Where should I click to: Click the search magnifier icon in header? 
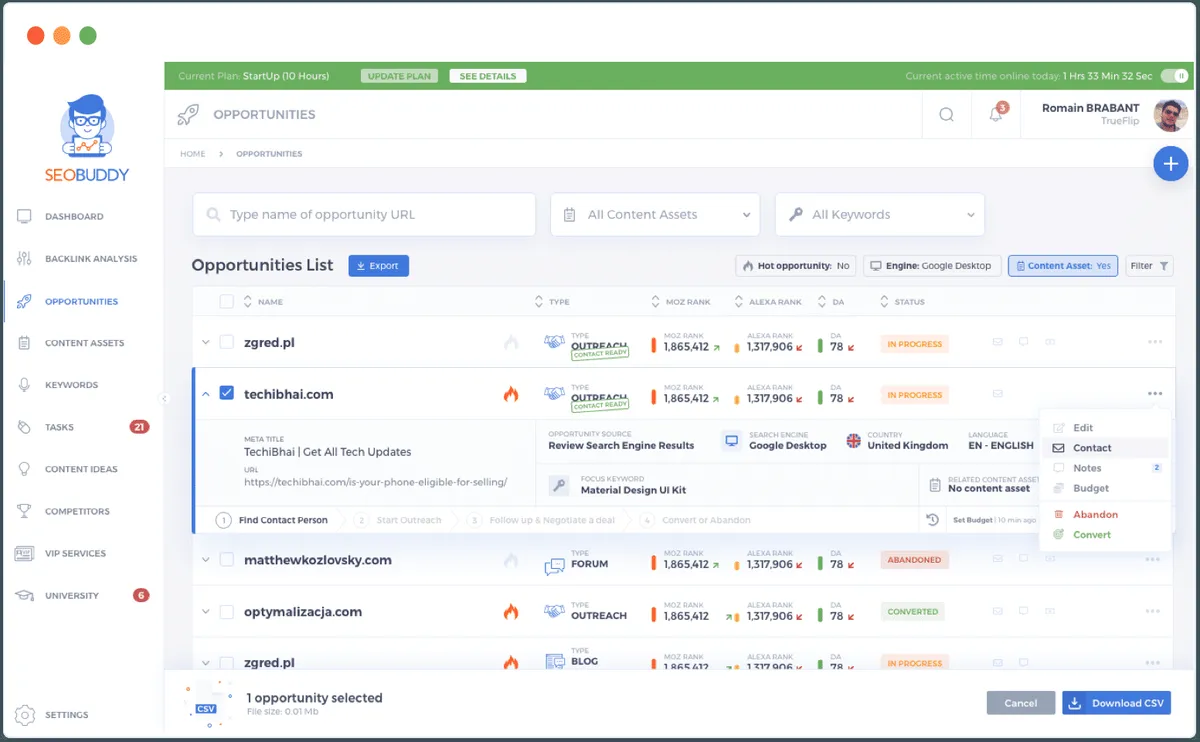point(946,115)
